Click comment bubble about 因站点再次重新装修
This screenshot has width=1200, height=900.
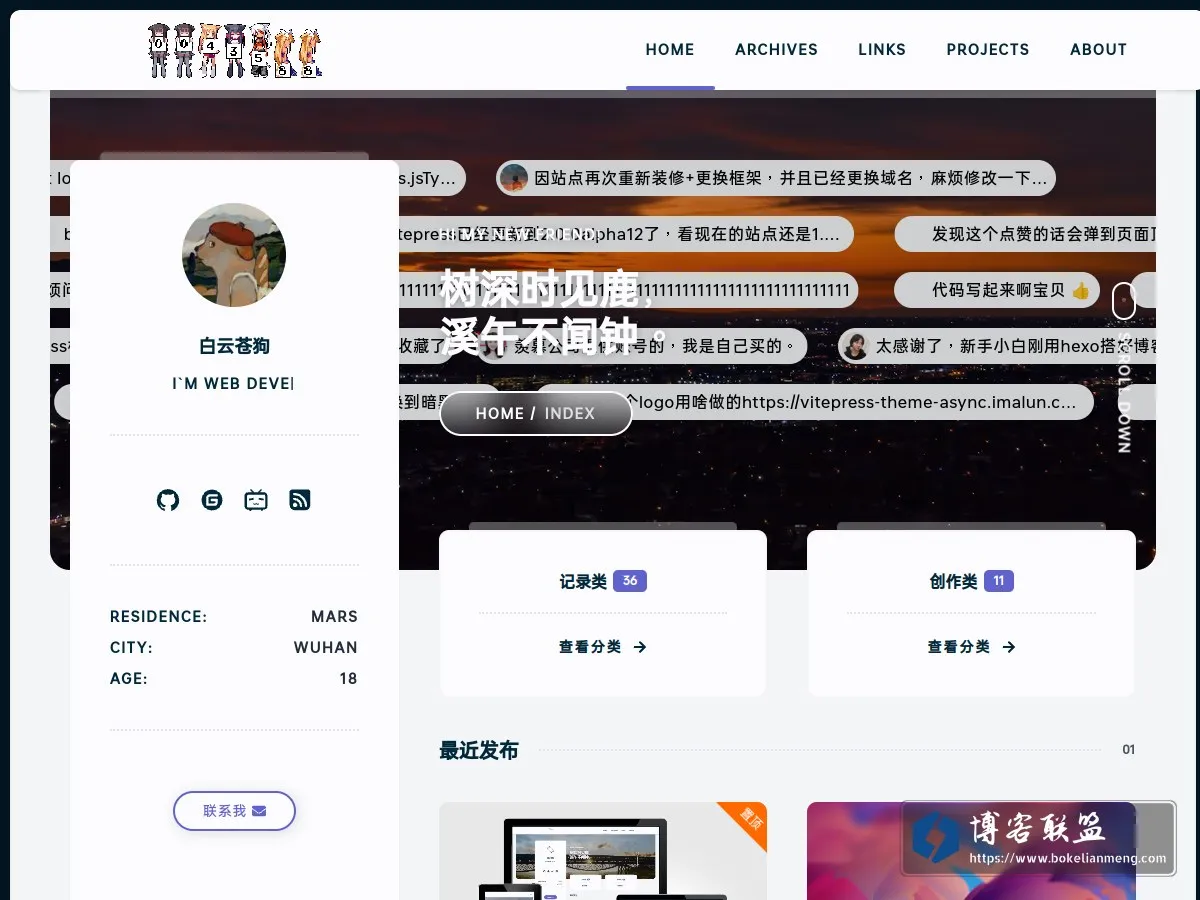776,178
